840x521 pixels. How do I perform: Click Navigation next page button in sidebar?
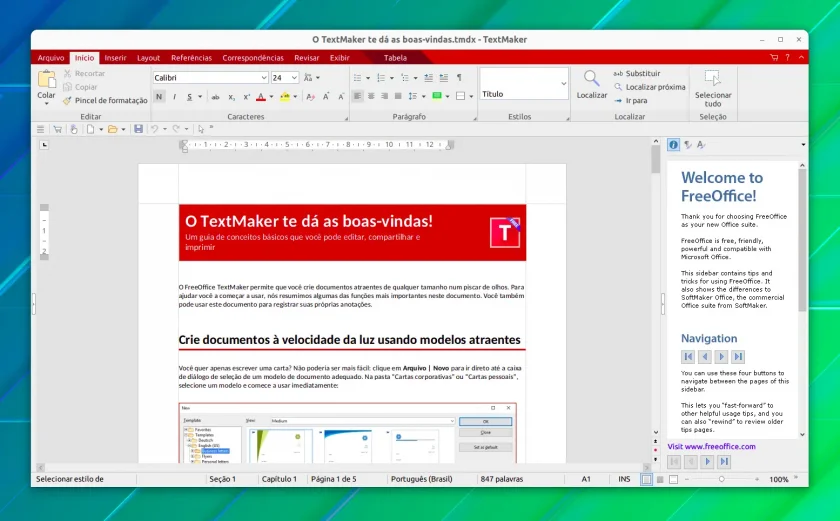click(x=722, y=357)
